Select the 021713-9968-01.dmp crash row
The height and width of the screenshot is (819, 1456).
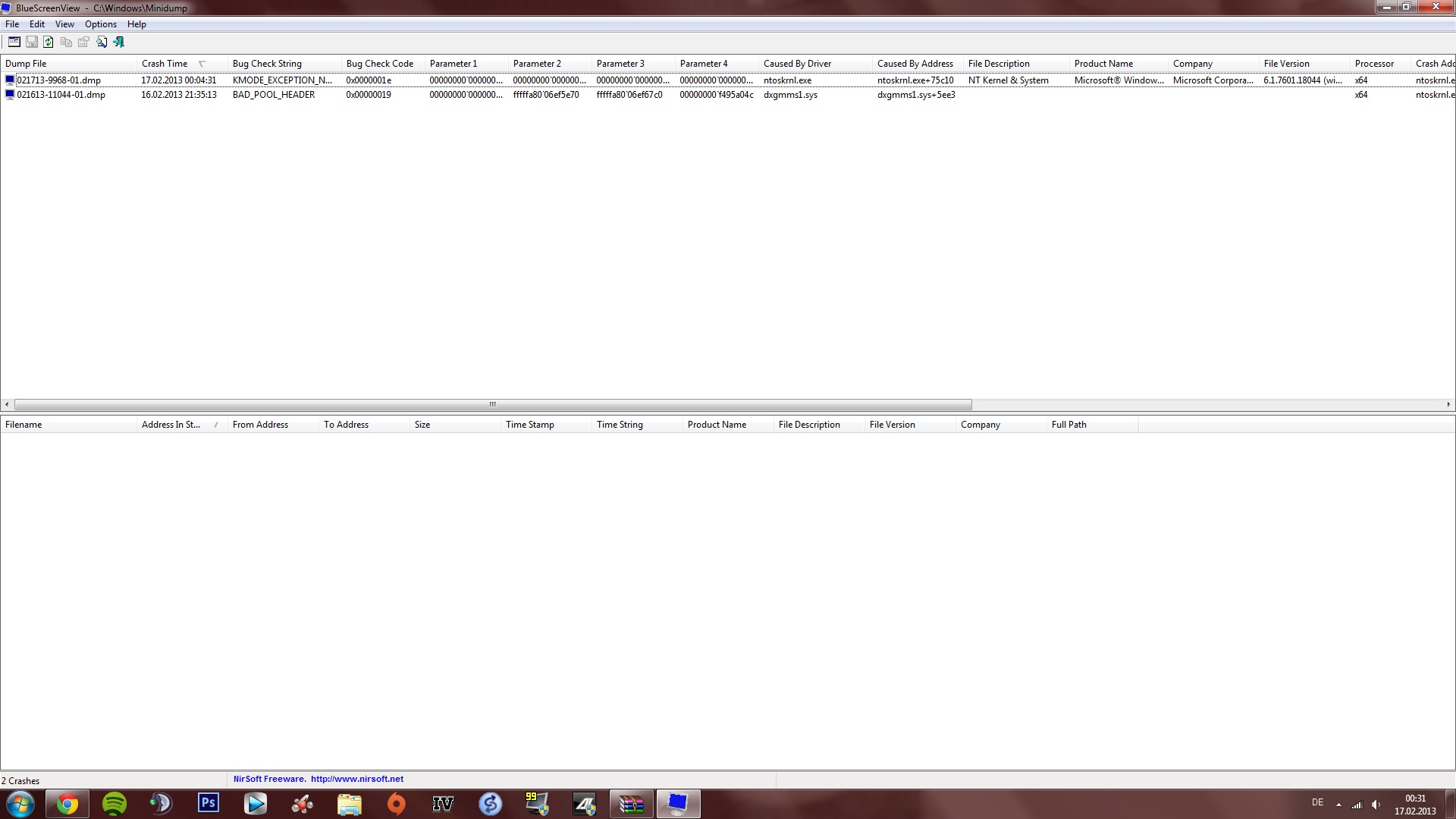[58, 80]
